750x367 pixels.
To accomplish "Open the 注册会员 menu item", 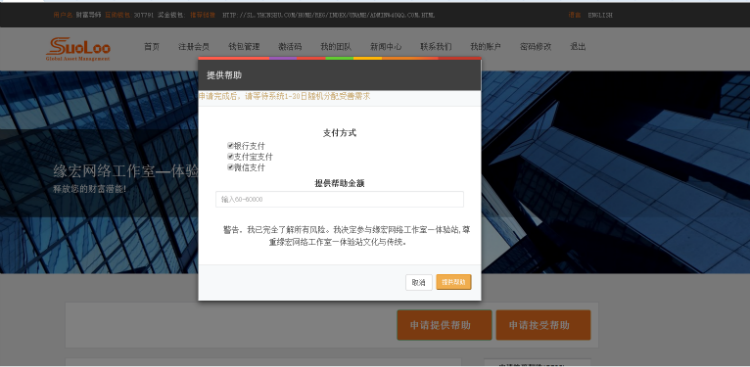I will click(x=194, y=47).
